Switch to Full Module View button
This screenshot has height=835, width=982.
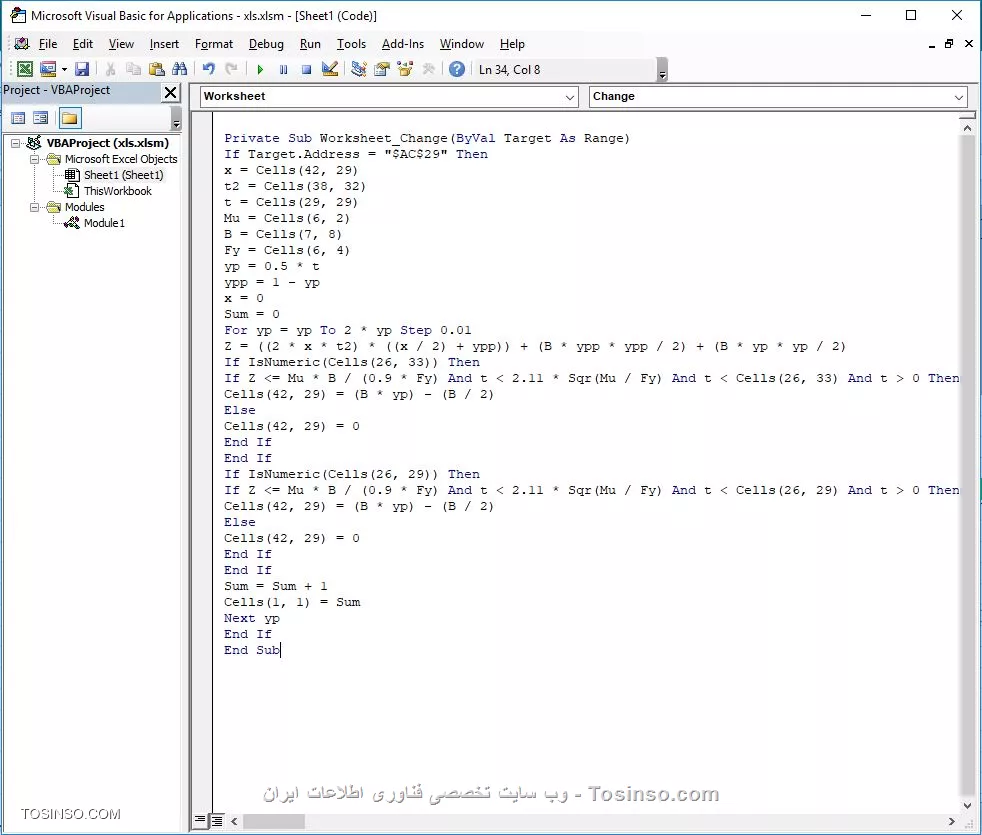coord(217,820)
